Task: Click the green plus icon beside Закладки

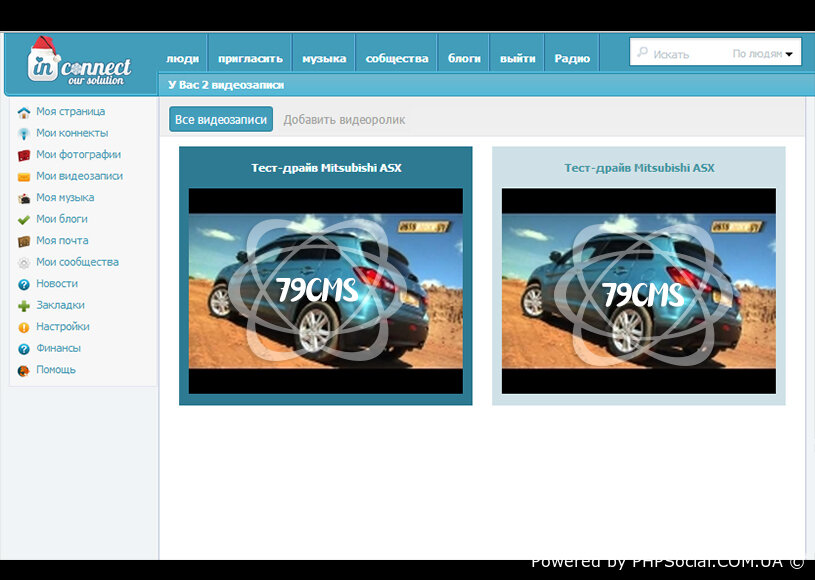Action: click(24, 305)
